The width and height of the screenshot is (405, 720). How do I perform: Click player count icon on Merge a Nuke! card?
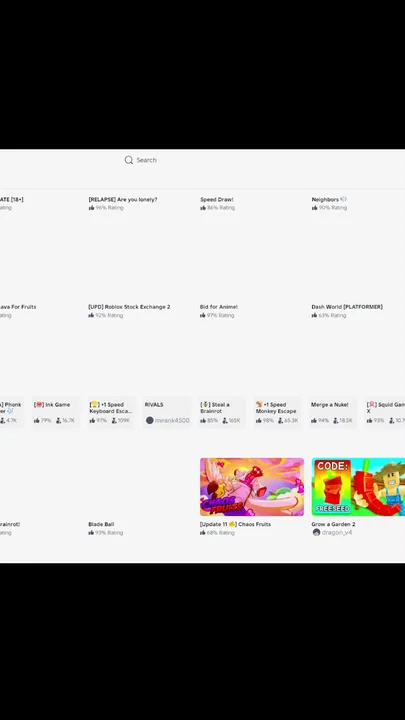336,420
